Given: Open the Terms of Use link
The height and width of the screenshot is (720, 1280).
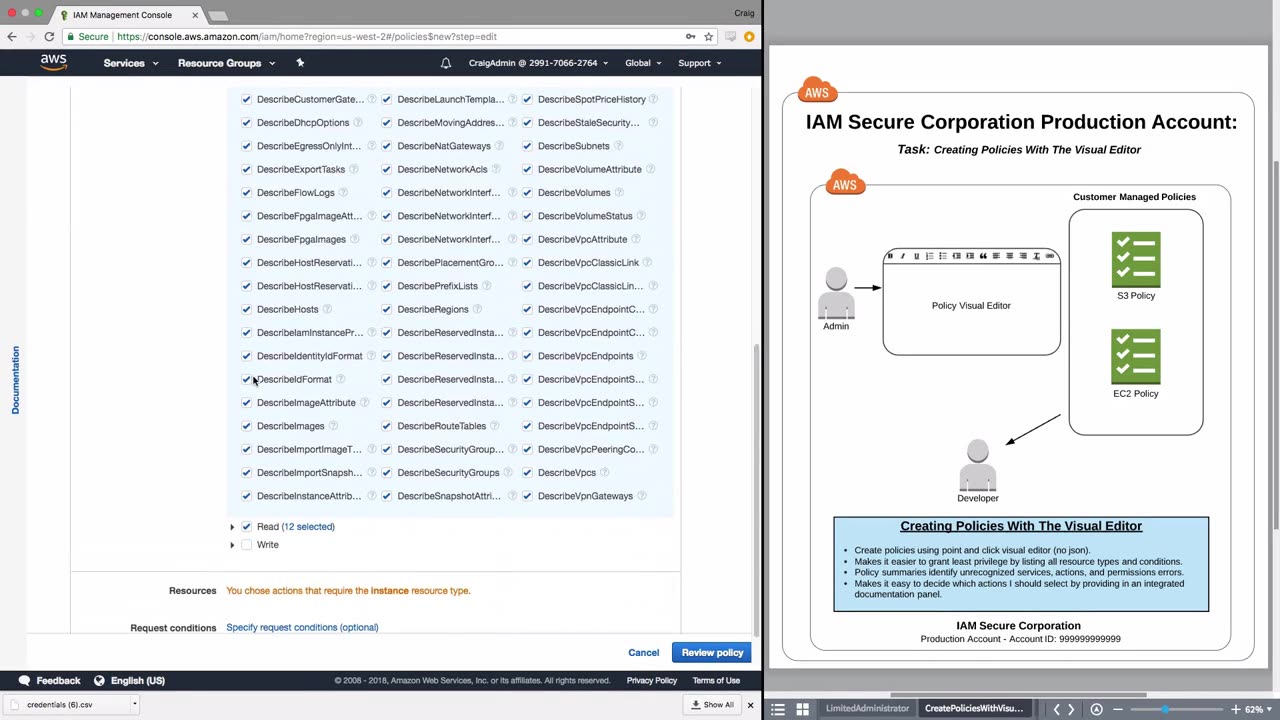Looking at the screenshot, I should [716, 681].
